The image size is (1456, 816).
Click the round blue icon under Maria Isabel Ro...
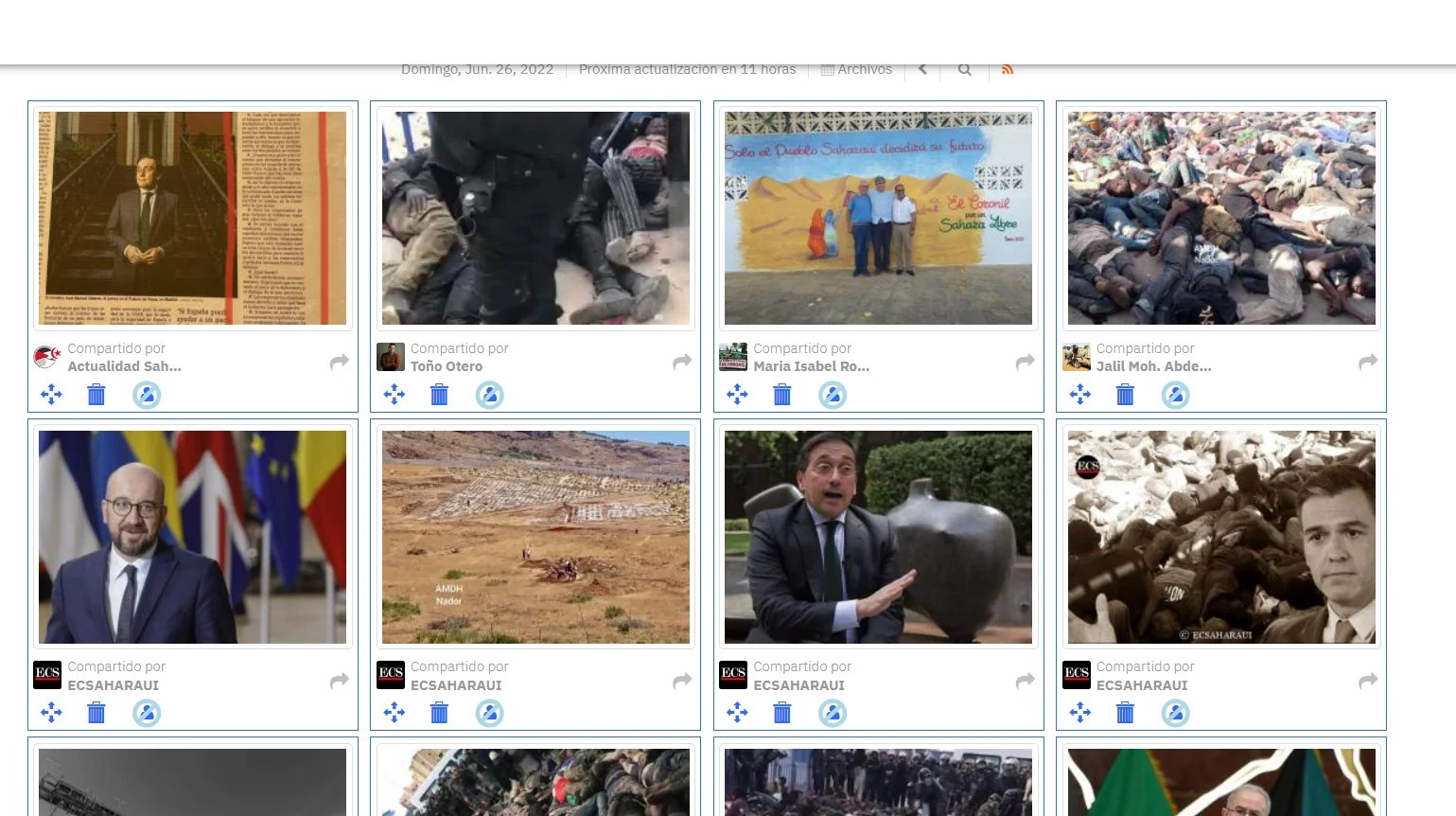pyautogui.click(x=833, y=395)
